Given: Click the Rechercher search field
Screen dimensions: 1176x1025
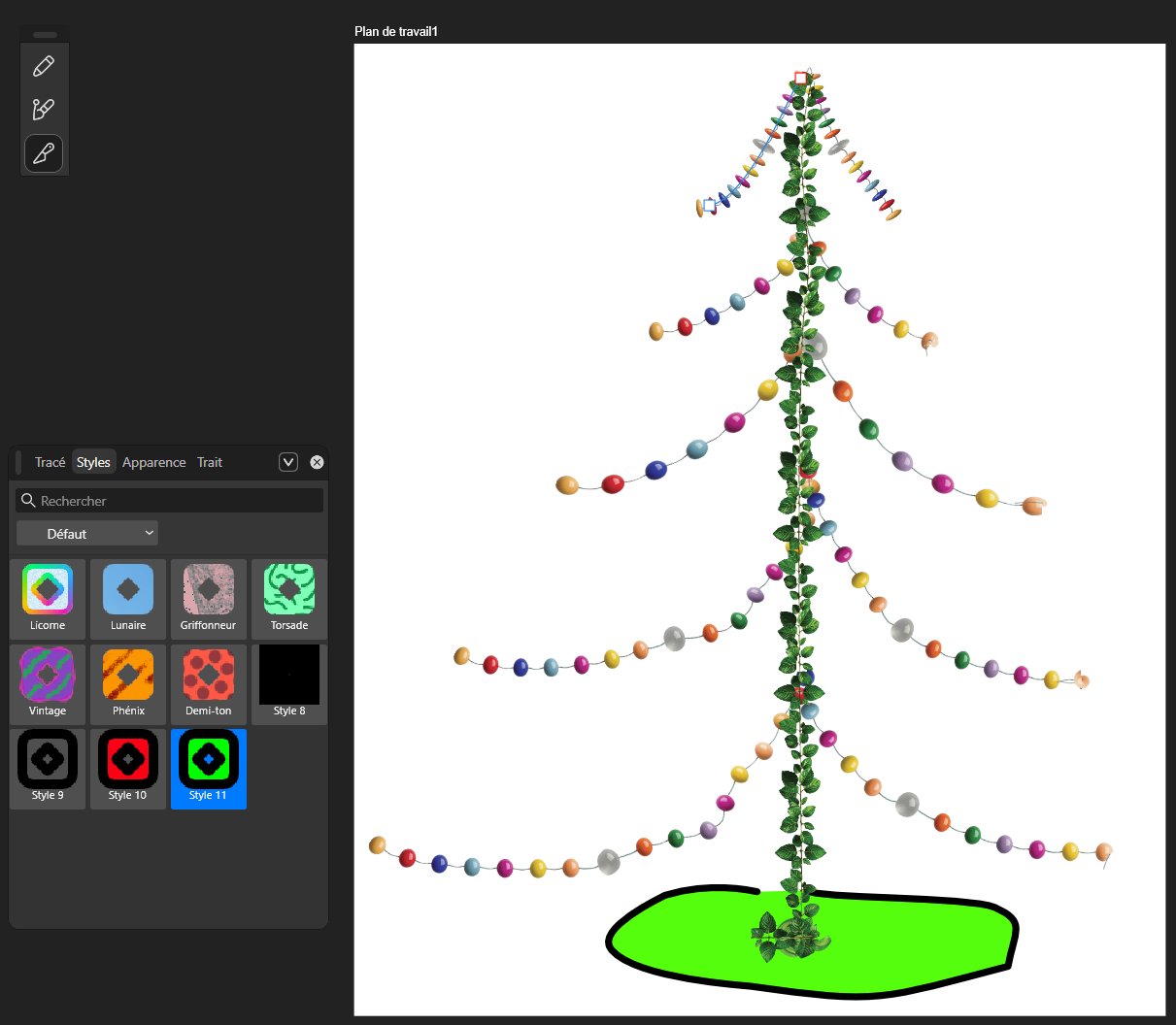Looking at the screenshot, I should 169,501.
